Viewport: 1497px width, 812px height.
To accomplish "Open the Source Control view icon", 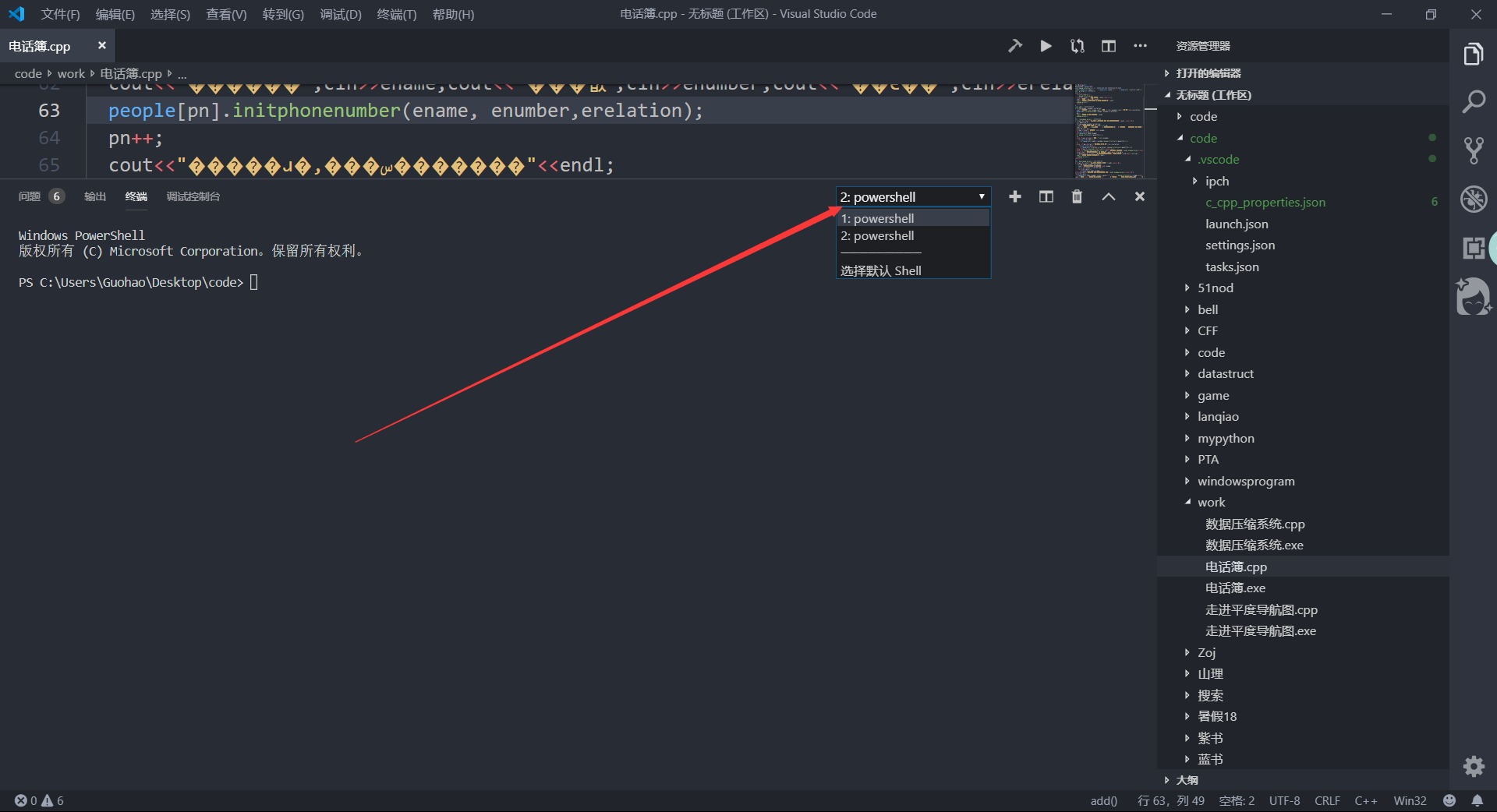I will pos(1473,150).
